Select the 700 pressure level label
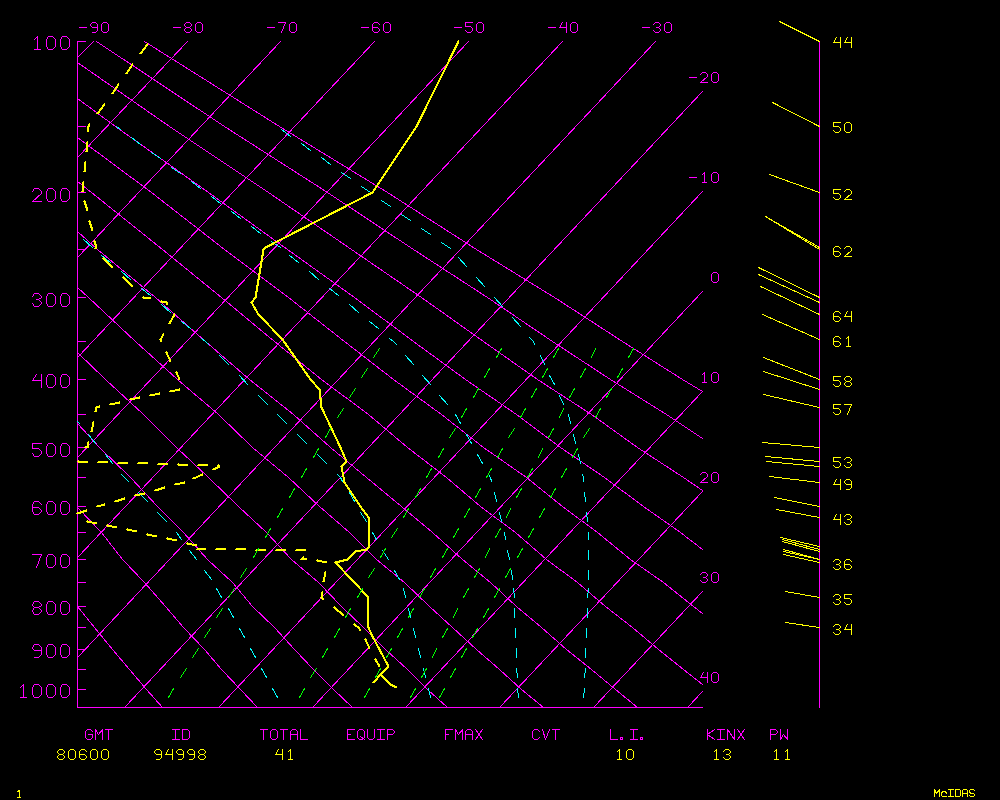The image size is (1000, 800). pos(51,560)
